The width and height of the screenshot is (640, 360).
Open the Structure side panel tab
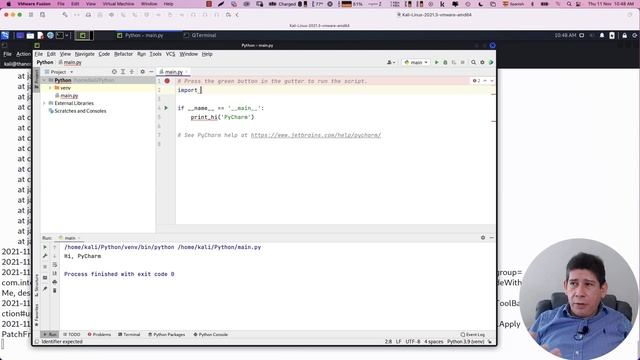[36, 285]
